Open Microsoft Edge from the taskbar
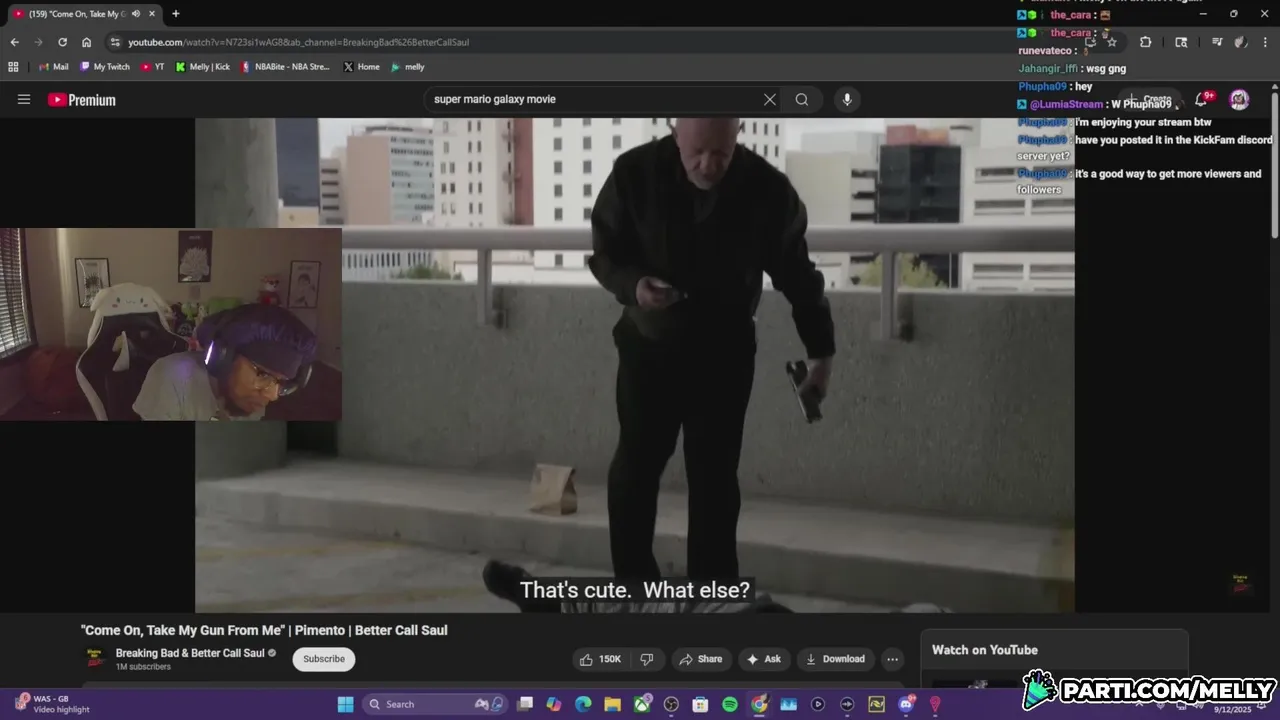Image resolution: width=1280 pixels, height=720 pixels. (583, 704)
